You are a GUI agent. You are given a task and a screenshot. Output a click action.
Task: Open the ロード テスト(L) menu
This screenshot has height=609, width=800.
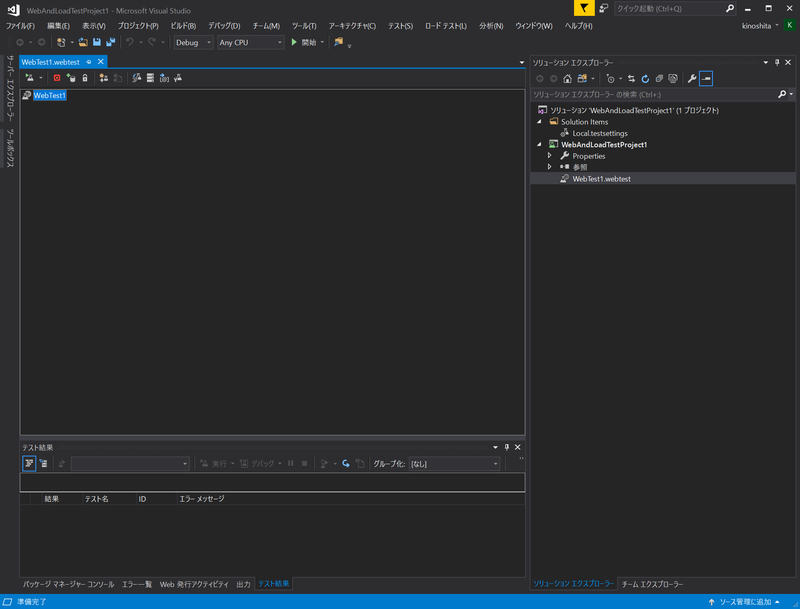point(446,26)
